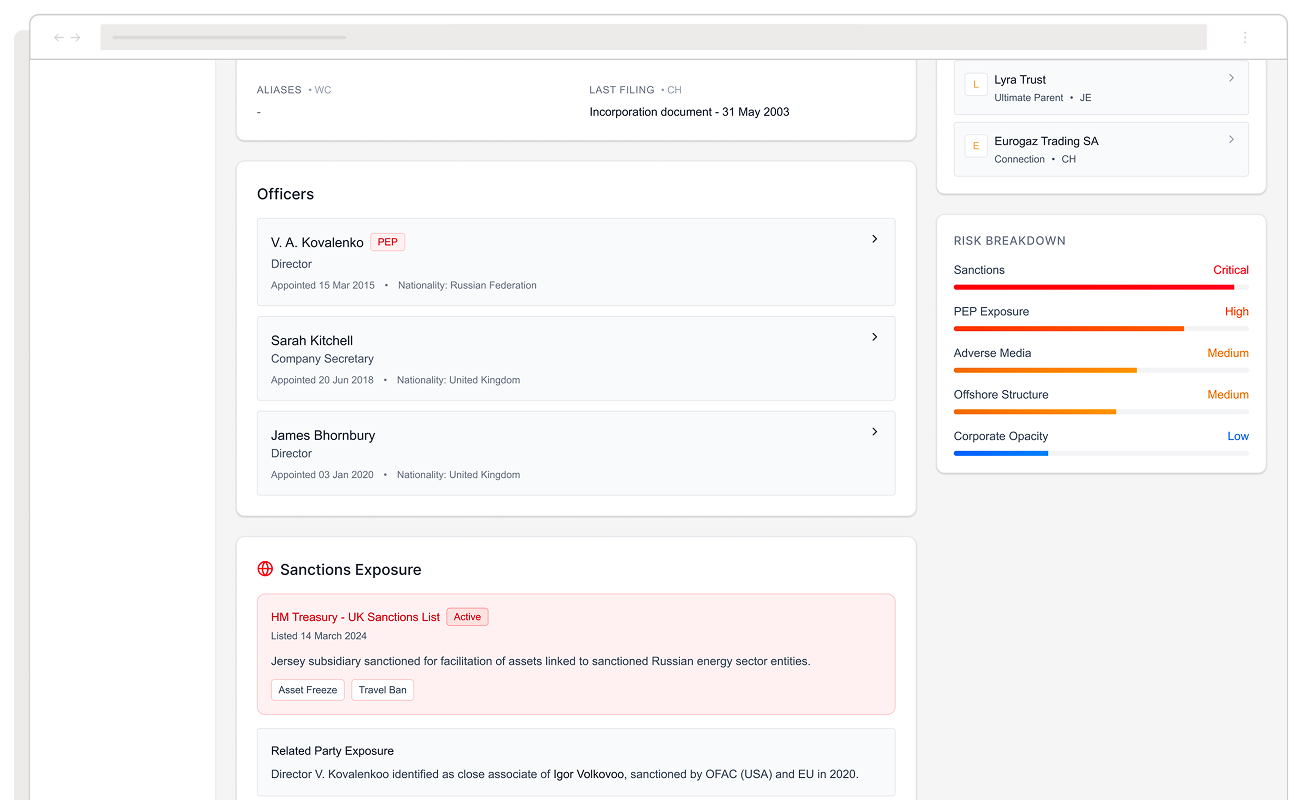
Task: Click the Sanctions risk bar
Action: (1101, 287)
